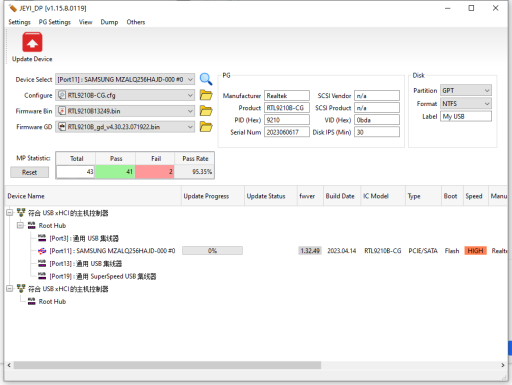Click the 0% update progress bar
This screenshot has width=512, height=385.
point(212,251)
